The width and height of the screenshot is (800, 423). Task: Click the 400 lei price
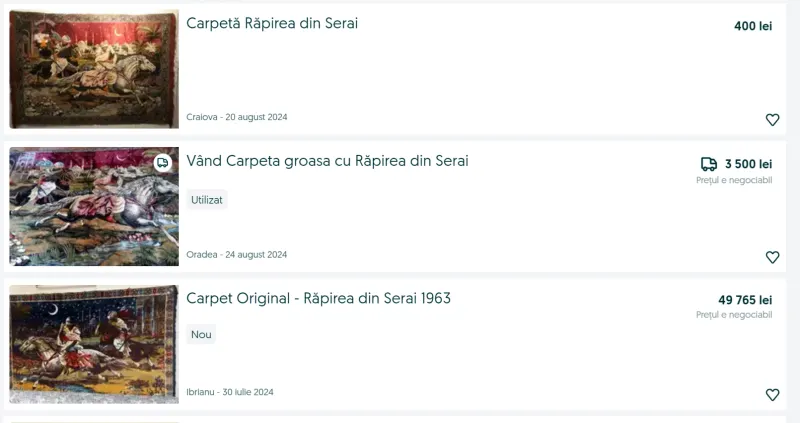point(753,26)
